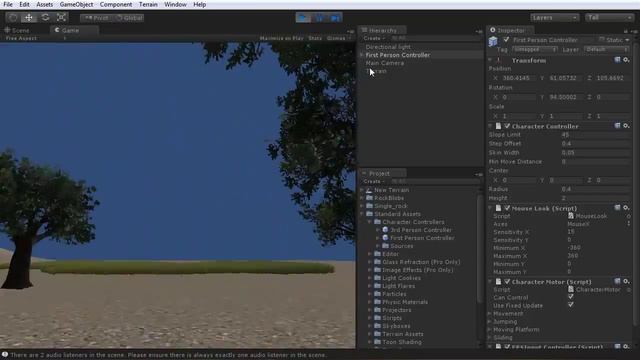Select the Move tool in toolbar
The image size is (640, 360).
point(29,18)
